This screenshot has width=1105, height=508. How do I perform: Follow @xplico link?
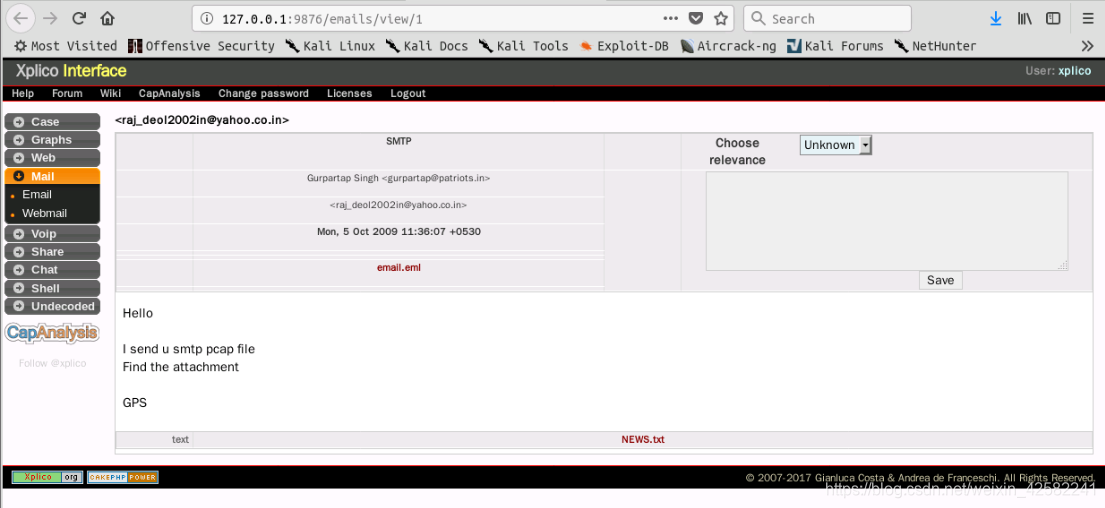[x=52, y=364]
